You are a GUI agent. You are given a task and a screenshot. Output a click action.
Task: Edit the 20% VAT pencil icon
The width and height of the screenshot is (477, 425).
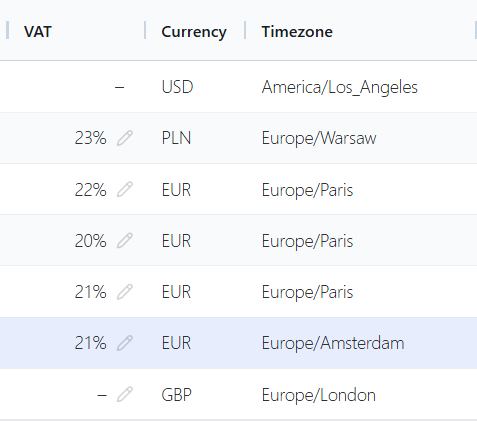tap(125, 240)
